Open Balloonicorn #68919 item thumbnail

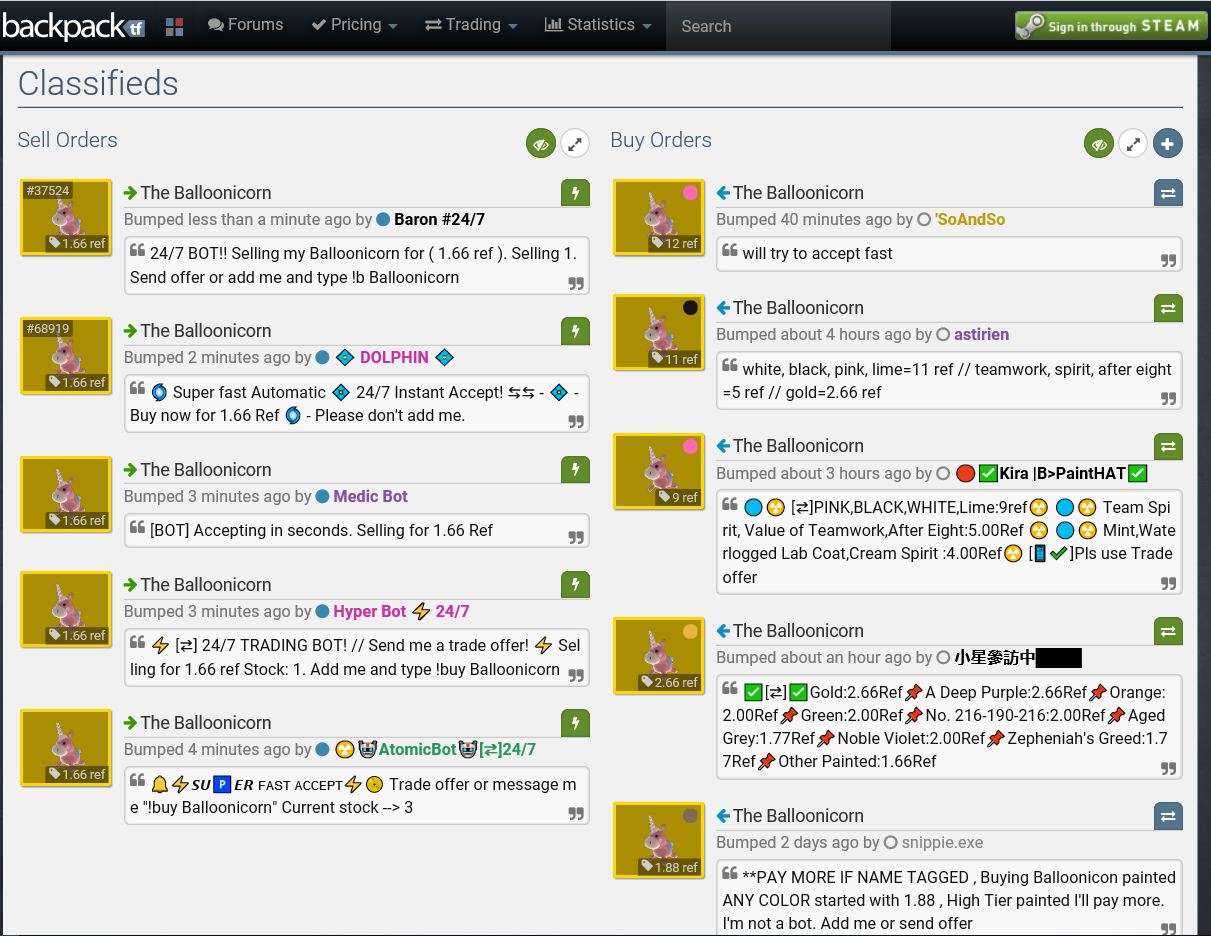(65, 356)
